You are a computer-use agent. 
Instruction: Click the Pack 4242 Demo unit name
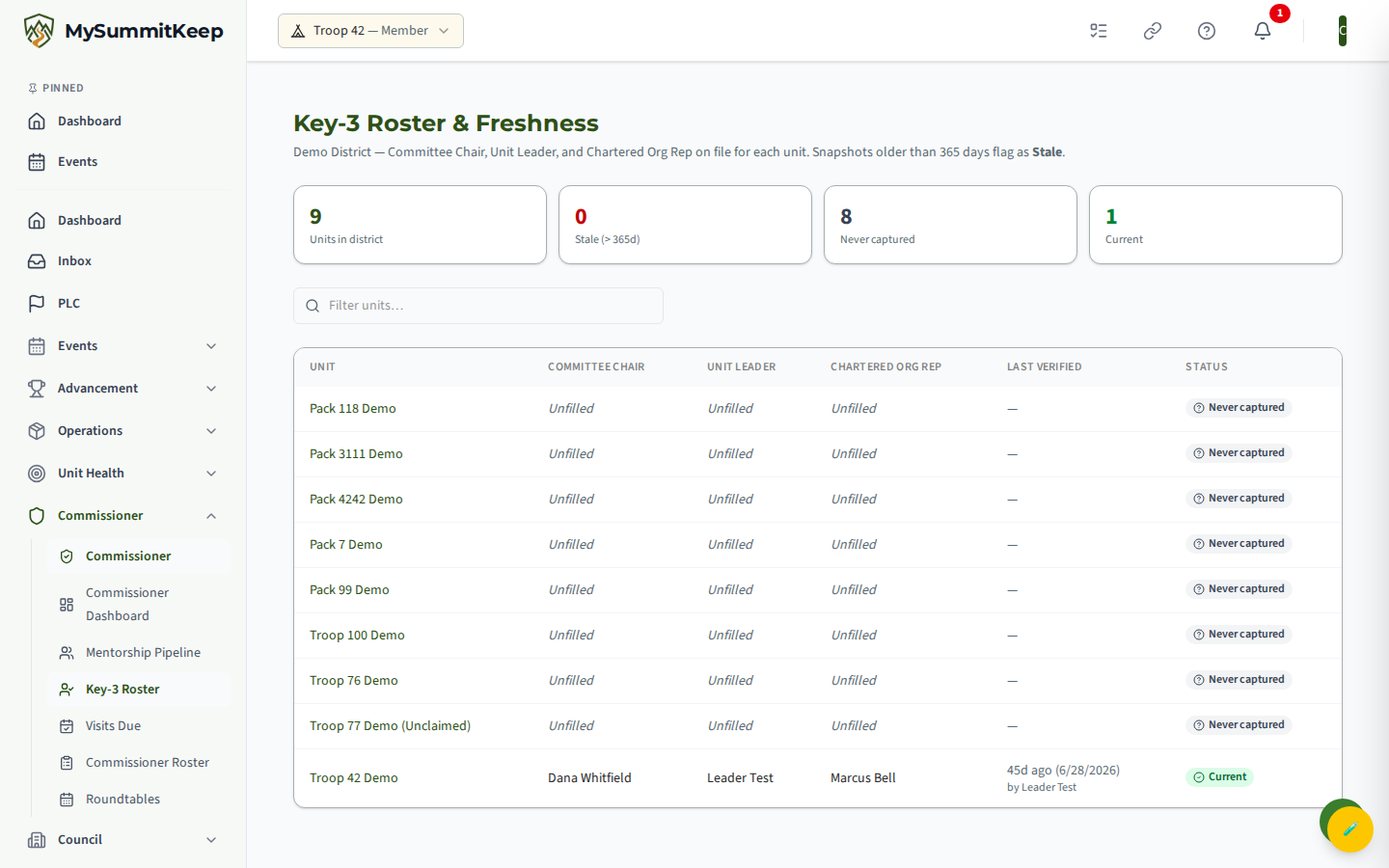pyautogui.click(x=356, y=500)
